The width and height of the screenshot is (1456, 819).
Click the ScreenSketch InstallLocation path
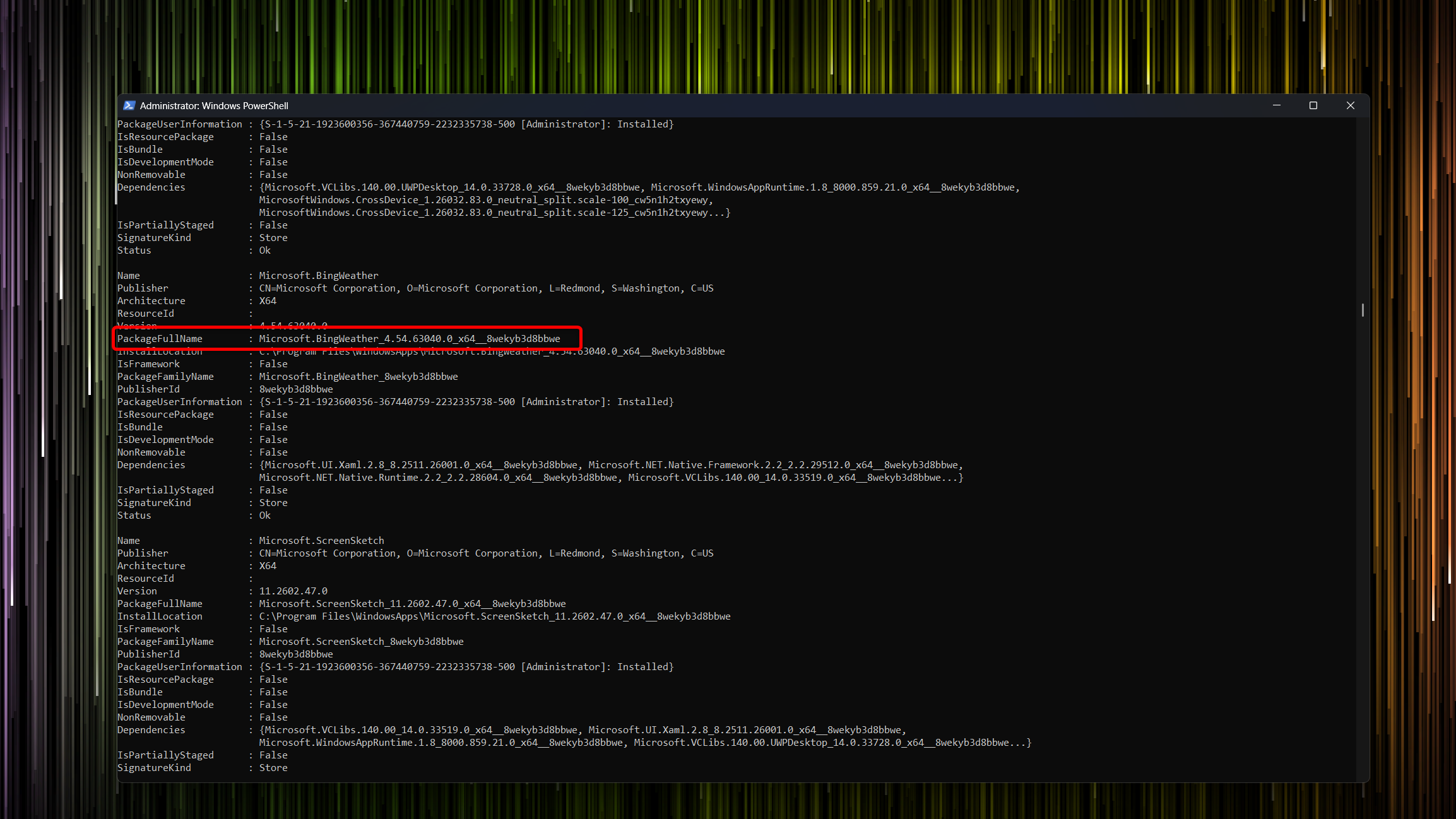(x=495, y=616)
